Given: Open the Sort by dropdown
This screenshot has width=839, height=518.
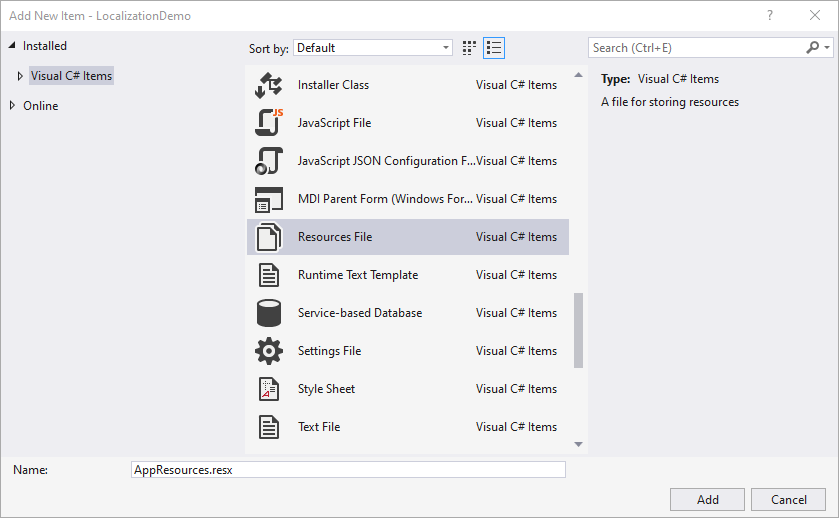Looking at the screenshot, I should (373, 48).
